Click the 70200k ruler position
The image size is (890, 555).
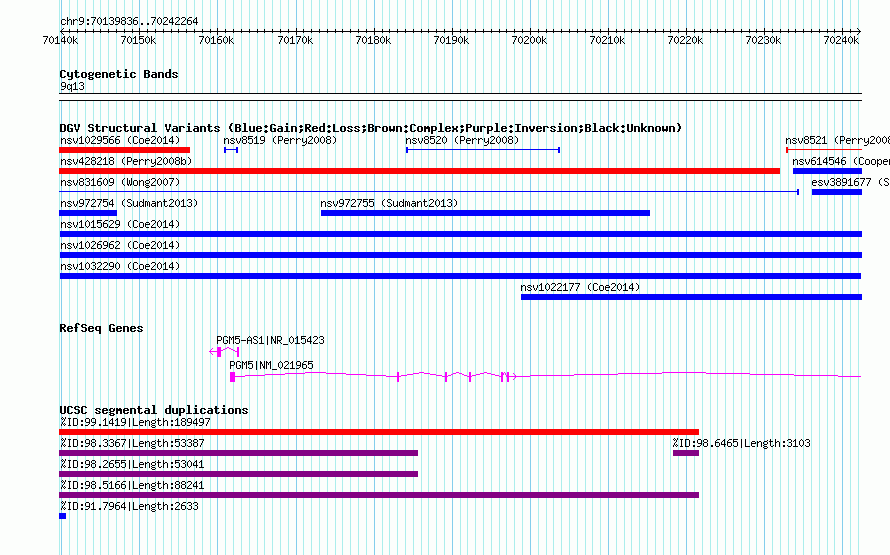(529, 40)
